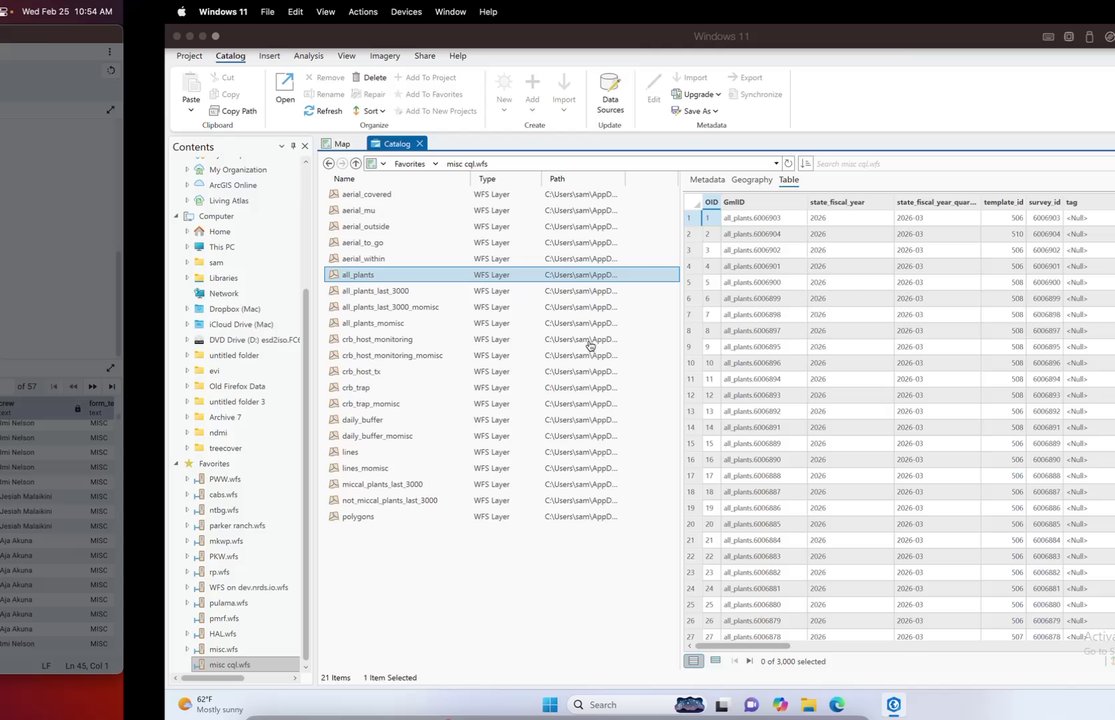This screenshot has width=1115, height=720.
Task: Click the Synchronize metadata tool
Action: [x=754, y=94]
